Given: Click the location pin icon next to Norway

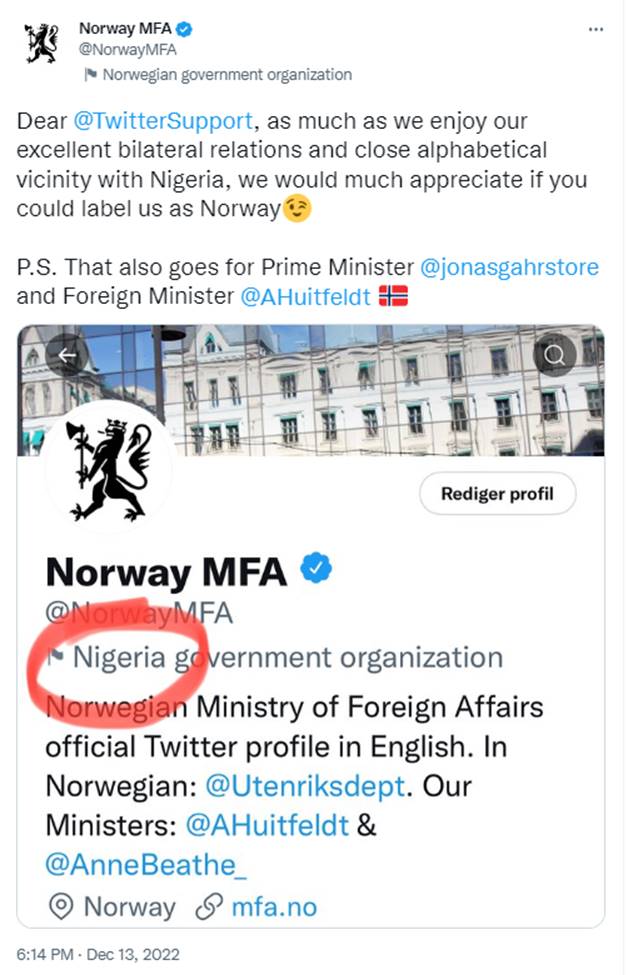Looking at the screenshot, I should click(62, 907).
